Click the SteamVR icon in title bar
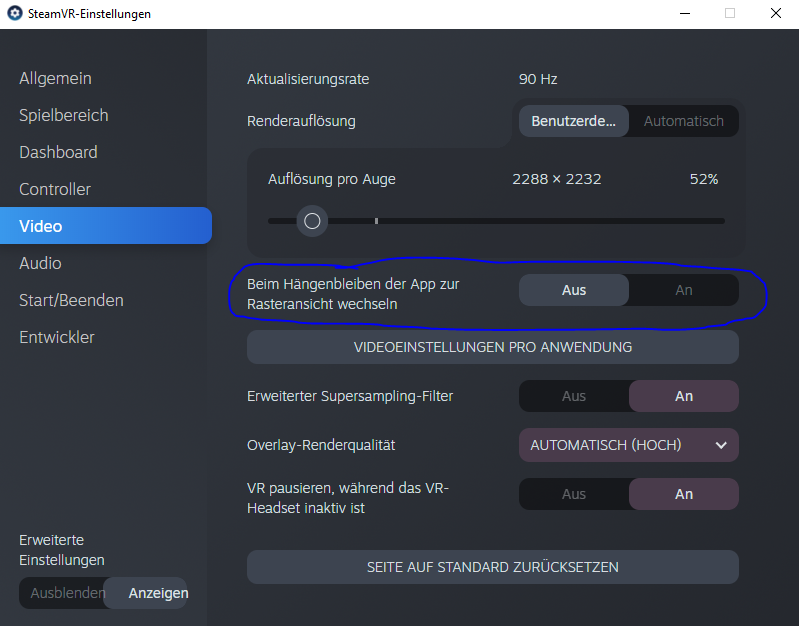 (15, 13)
